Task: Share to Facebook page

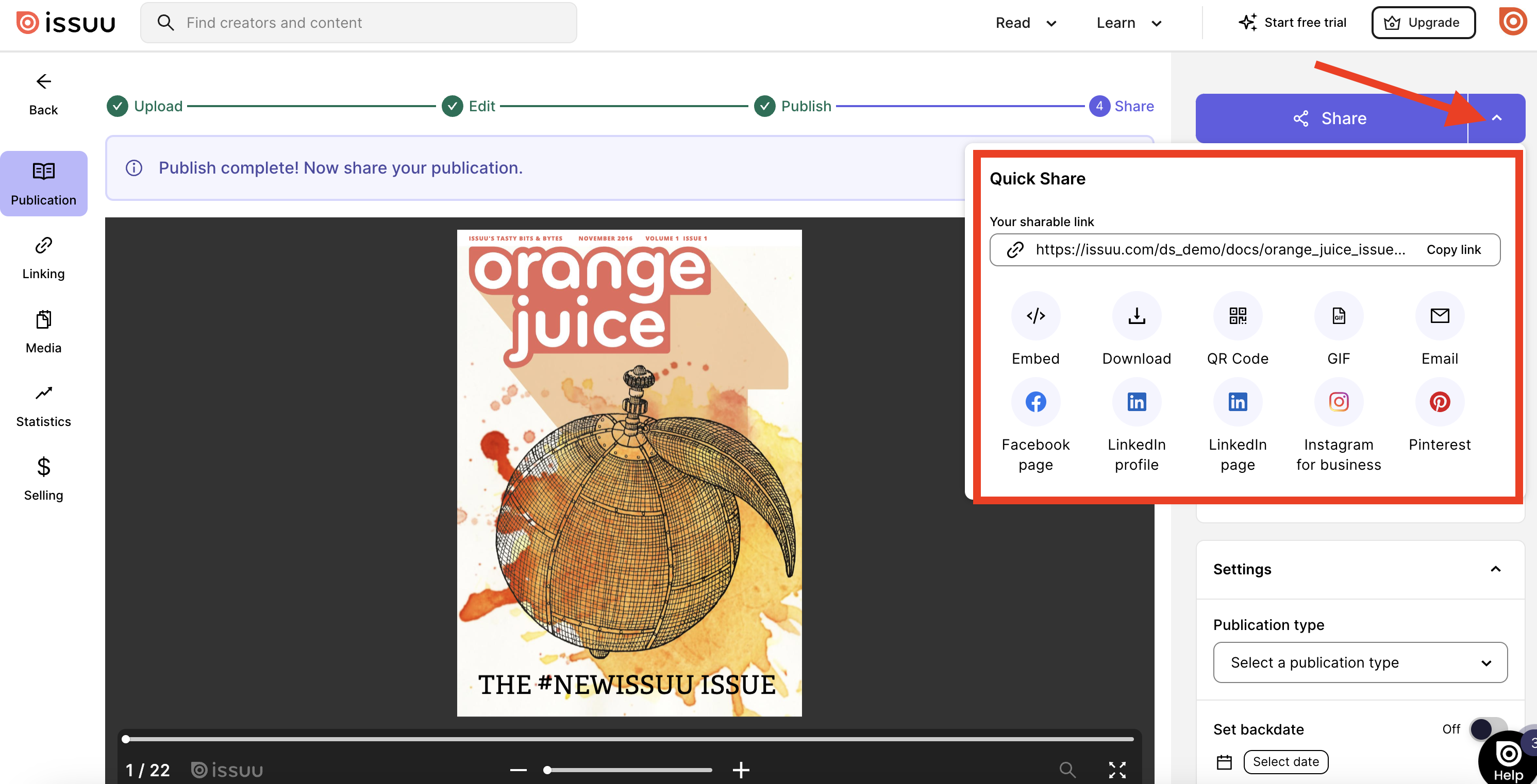Action: point(1035,401)
